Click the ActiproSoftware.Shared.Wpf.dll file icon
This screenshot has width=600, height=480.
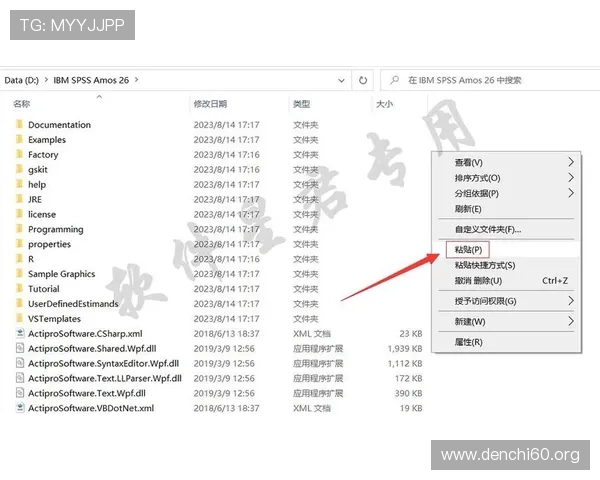coord(20,348)
